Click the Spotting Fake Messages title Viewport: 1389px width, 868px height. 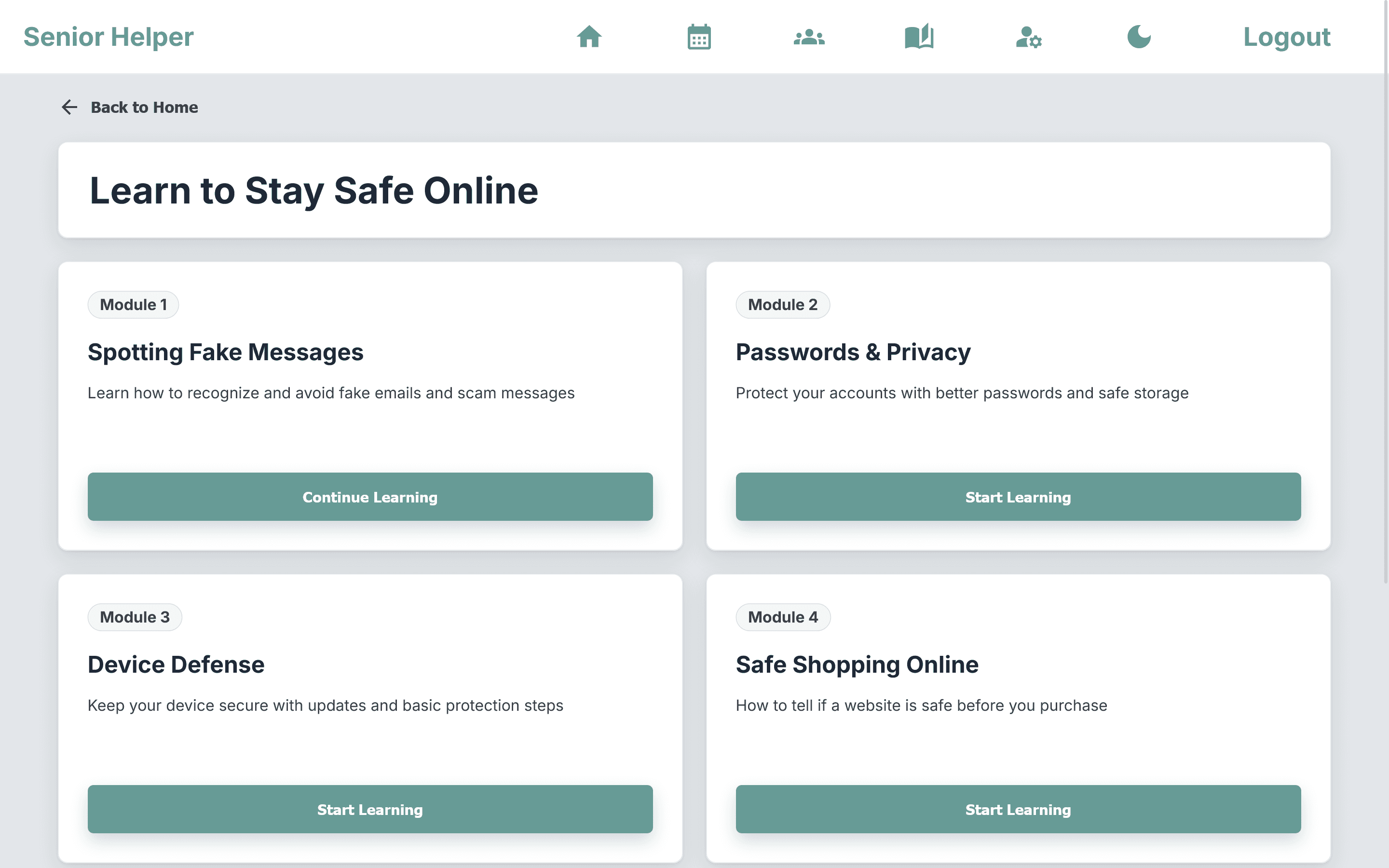pyautogui.click(x=226, y=352)
